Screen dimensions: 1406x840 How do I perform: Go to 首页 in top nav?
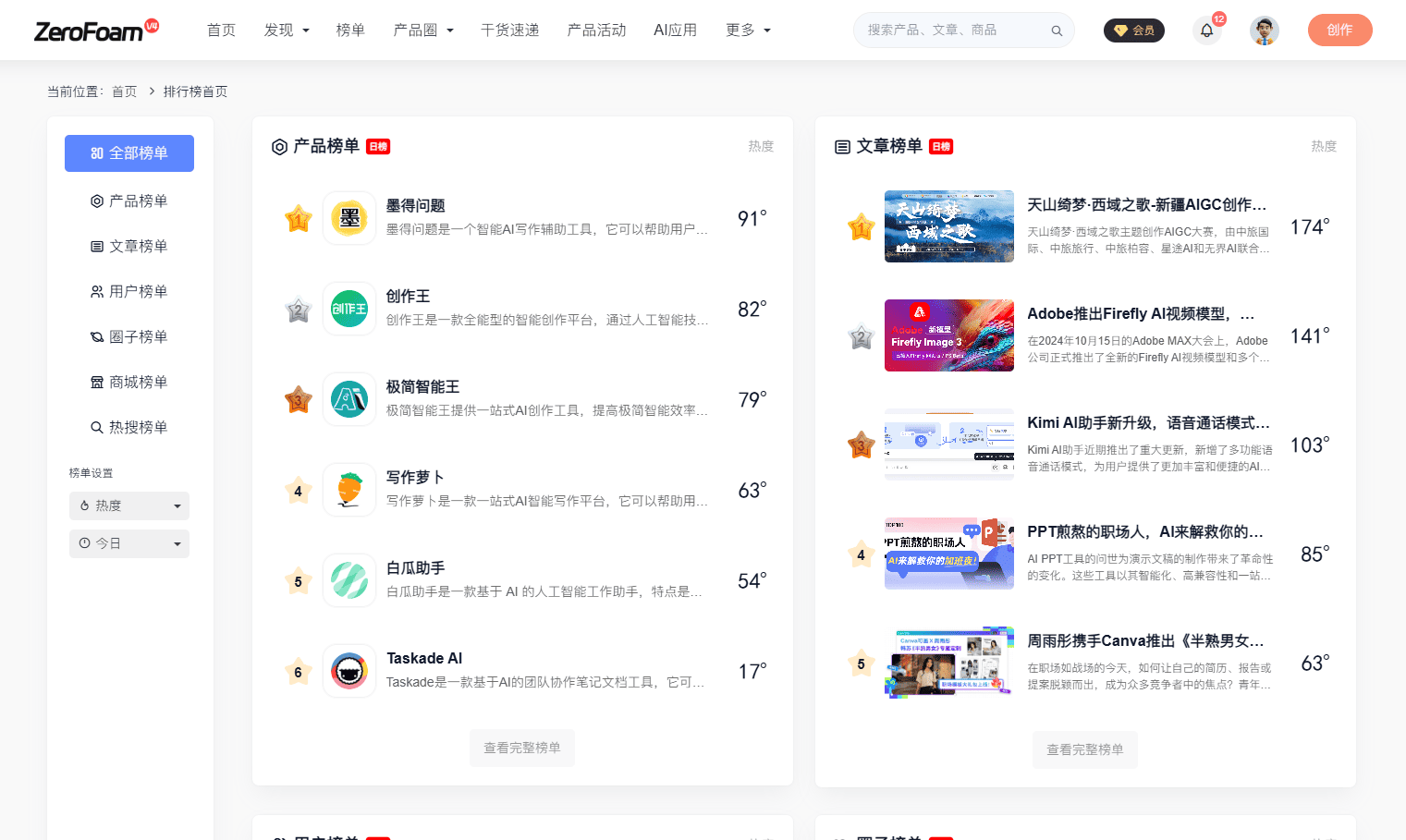point(221,30)
